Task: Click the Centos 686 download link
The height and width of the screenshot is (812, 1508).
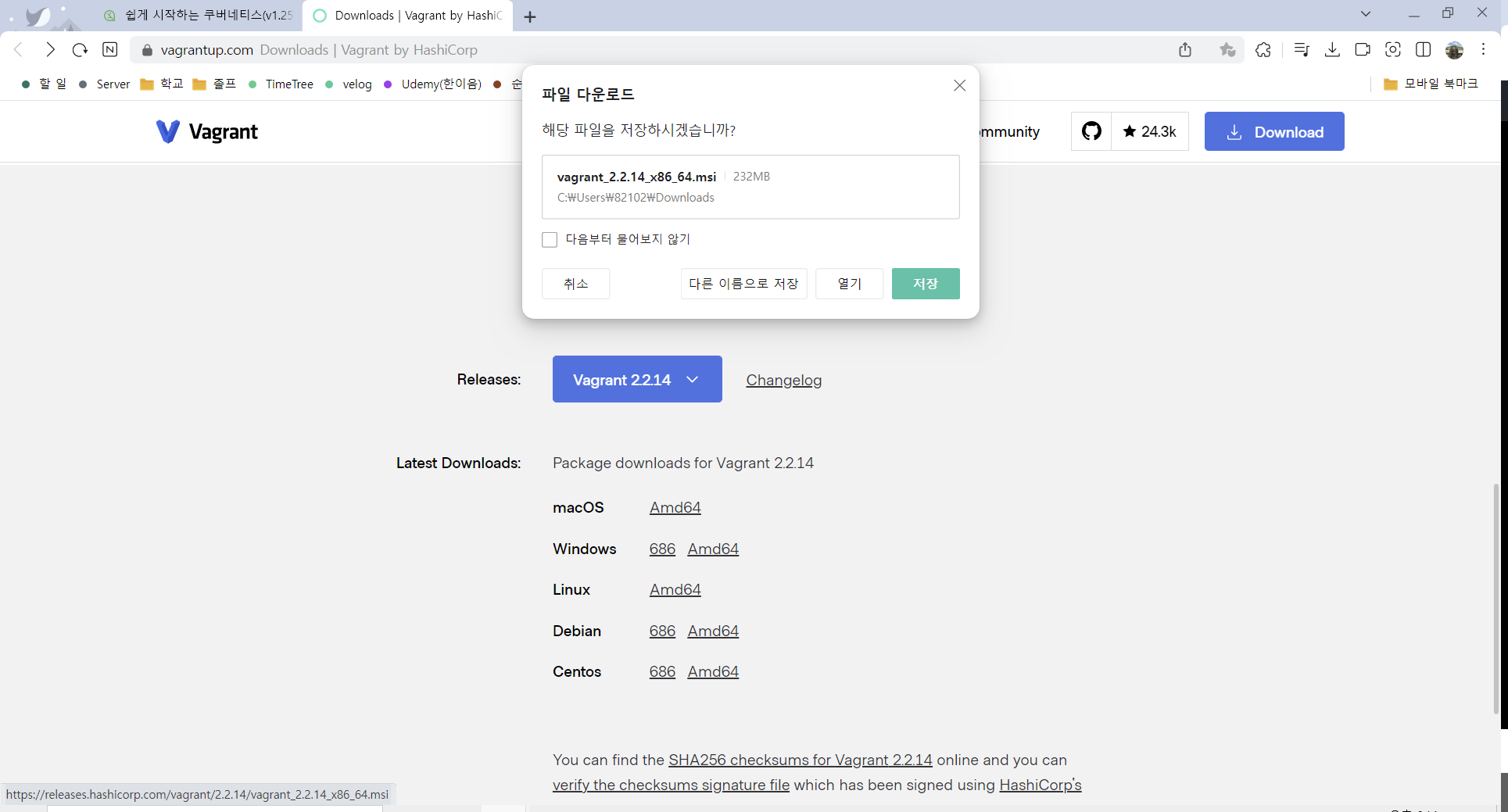Action: pos(662,671)
